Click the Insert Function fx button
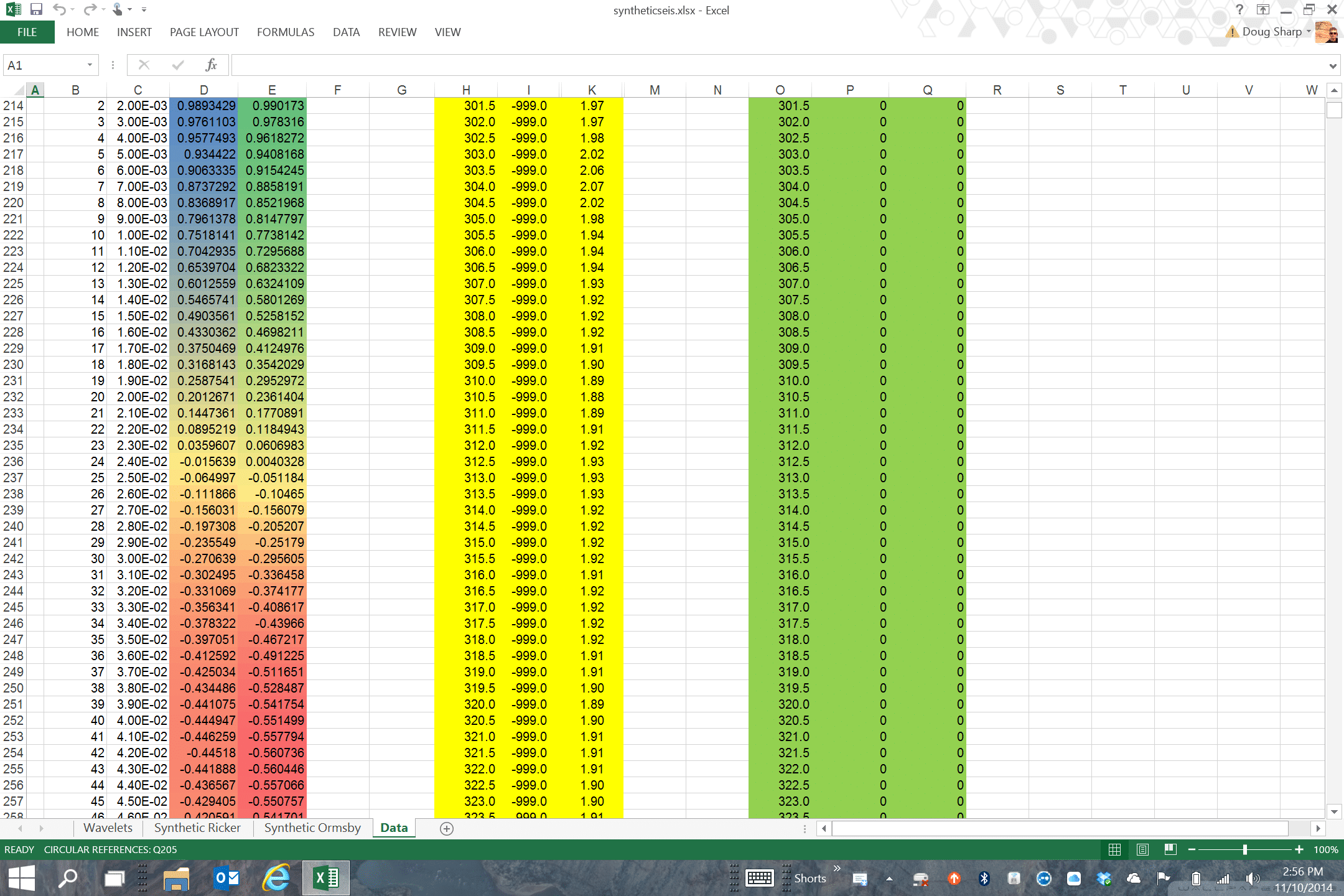The image size is (1344, 896). (x=211, y=65)
